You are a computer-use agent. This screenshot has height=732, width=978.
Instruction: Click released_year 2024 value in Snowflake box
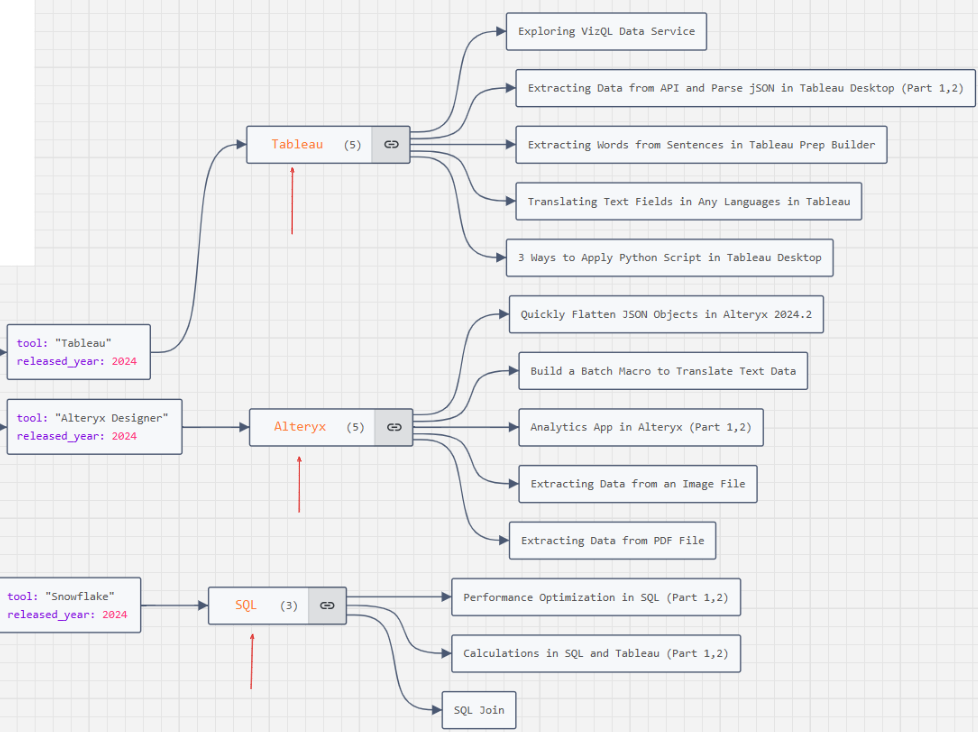click(x=115, y=614)
